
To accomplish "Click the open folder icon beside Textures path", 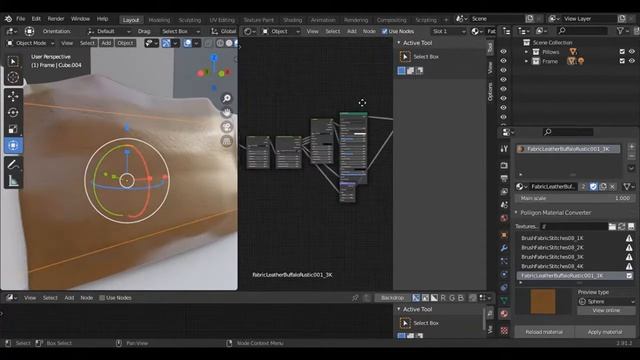I will [x=612, y=227].
